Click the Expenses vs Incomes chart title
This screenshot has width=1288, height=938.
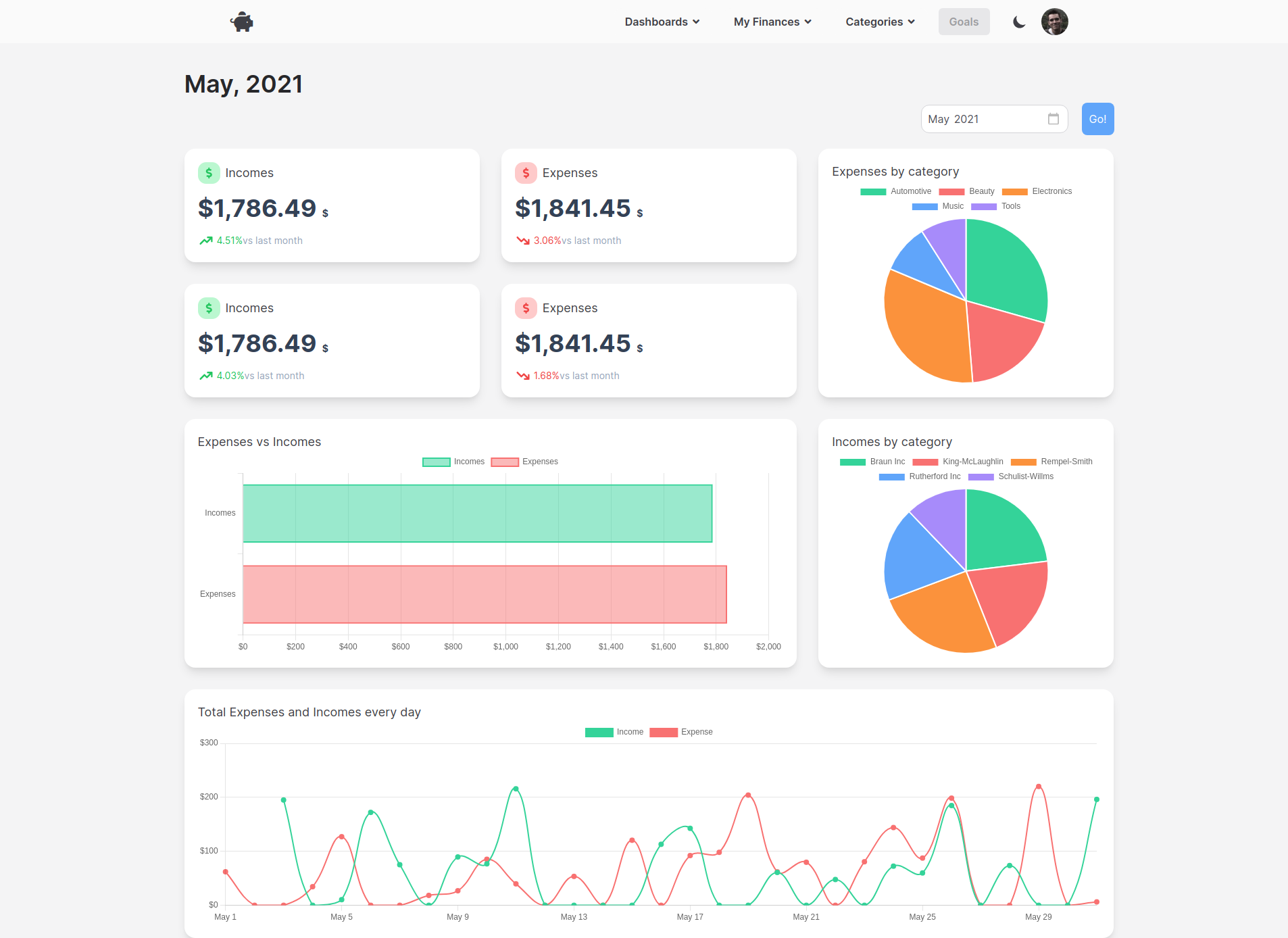259,442
